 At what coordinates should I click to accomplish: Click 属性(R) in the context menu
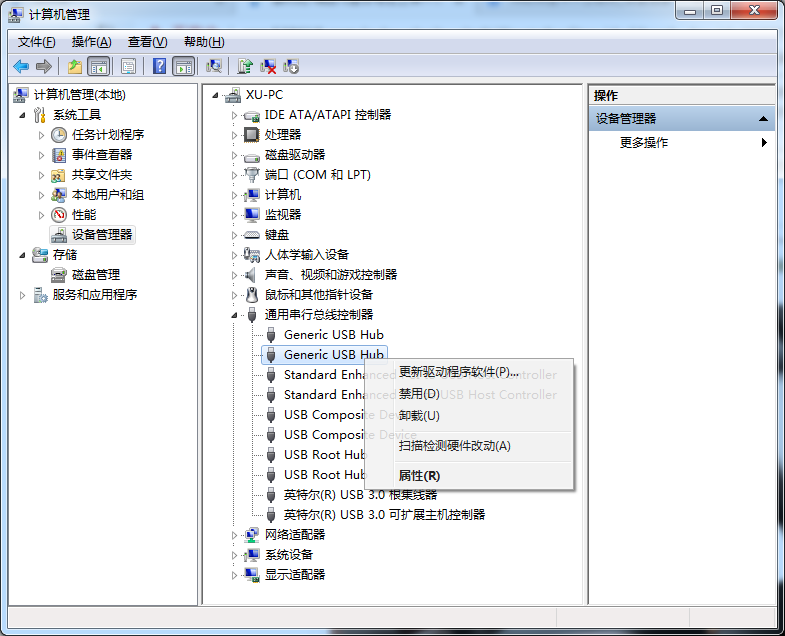tap(419, 475)
